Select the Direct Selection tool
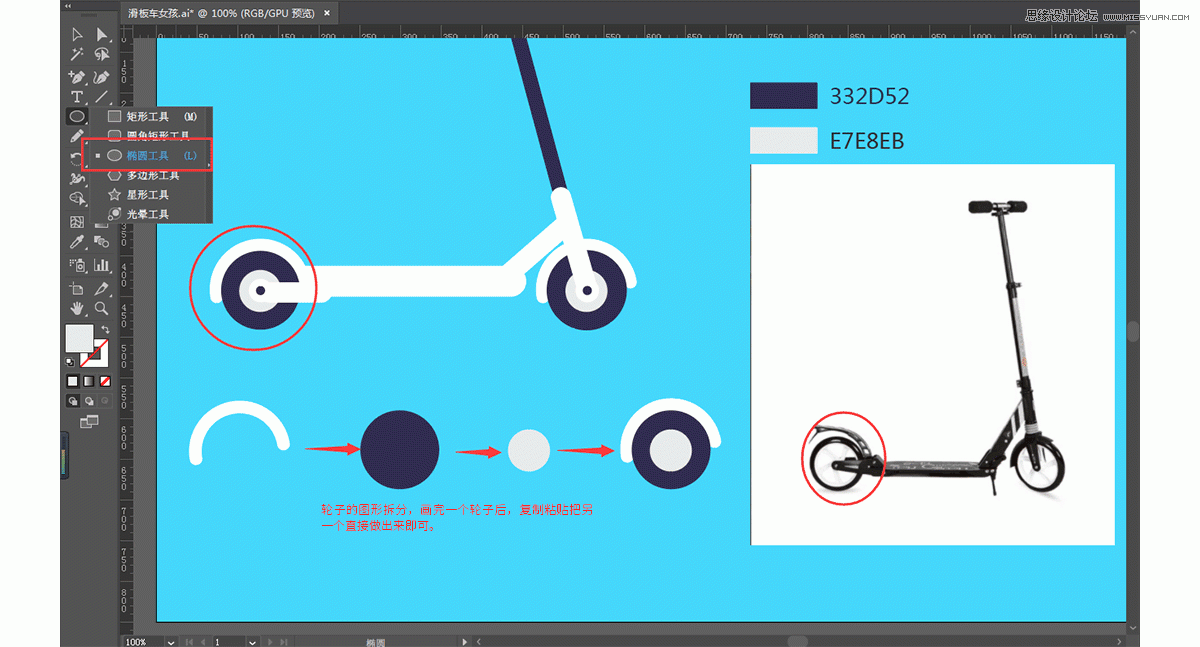 tap(101, 36)
